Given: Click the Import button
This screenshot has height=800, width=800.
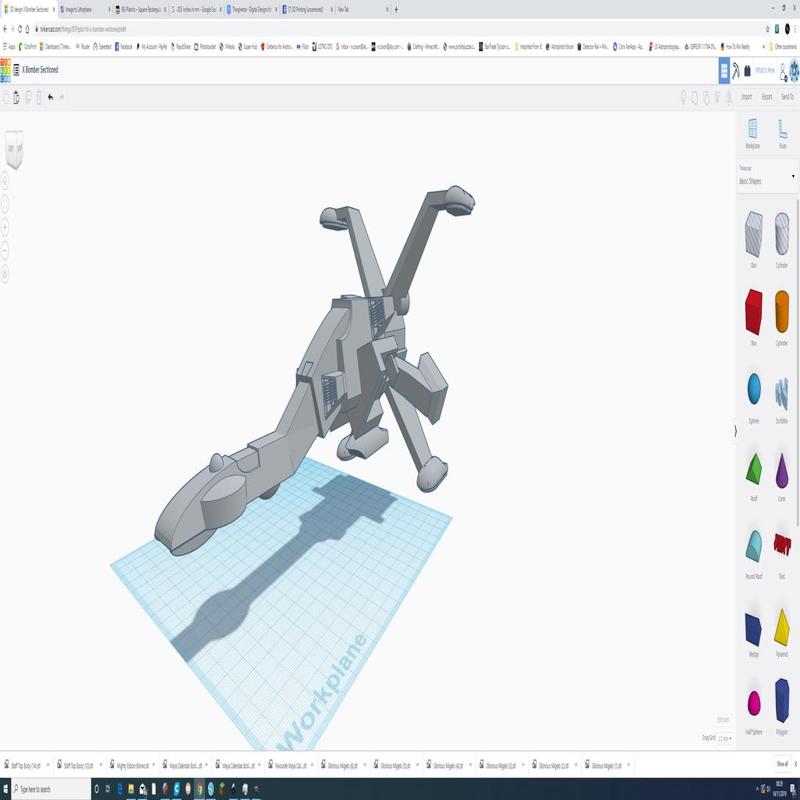Looking at the screenshot, I should tap(746, 97).
